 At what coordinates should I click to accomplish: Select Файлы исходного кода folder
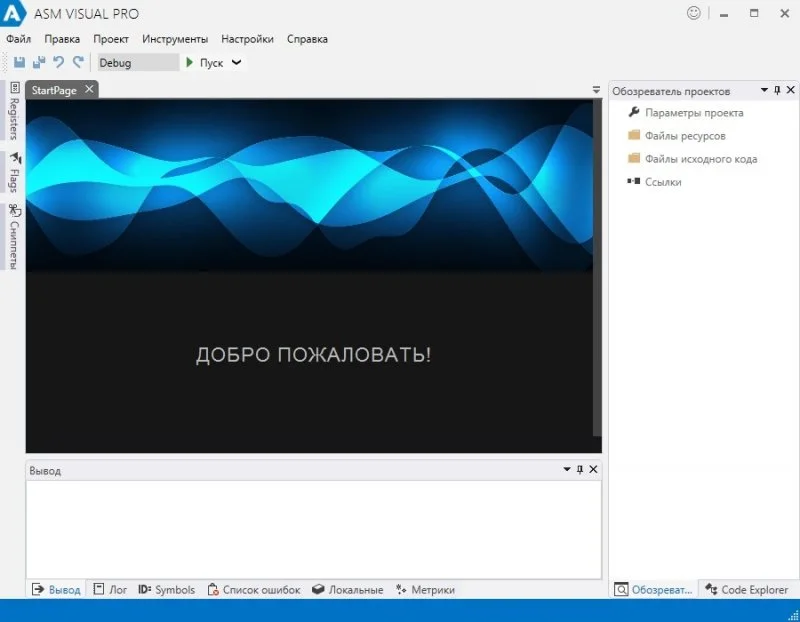pos(701,159)
